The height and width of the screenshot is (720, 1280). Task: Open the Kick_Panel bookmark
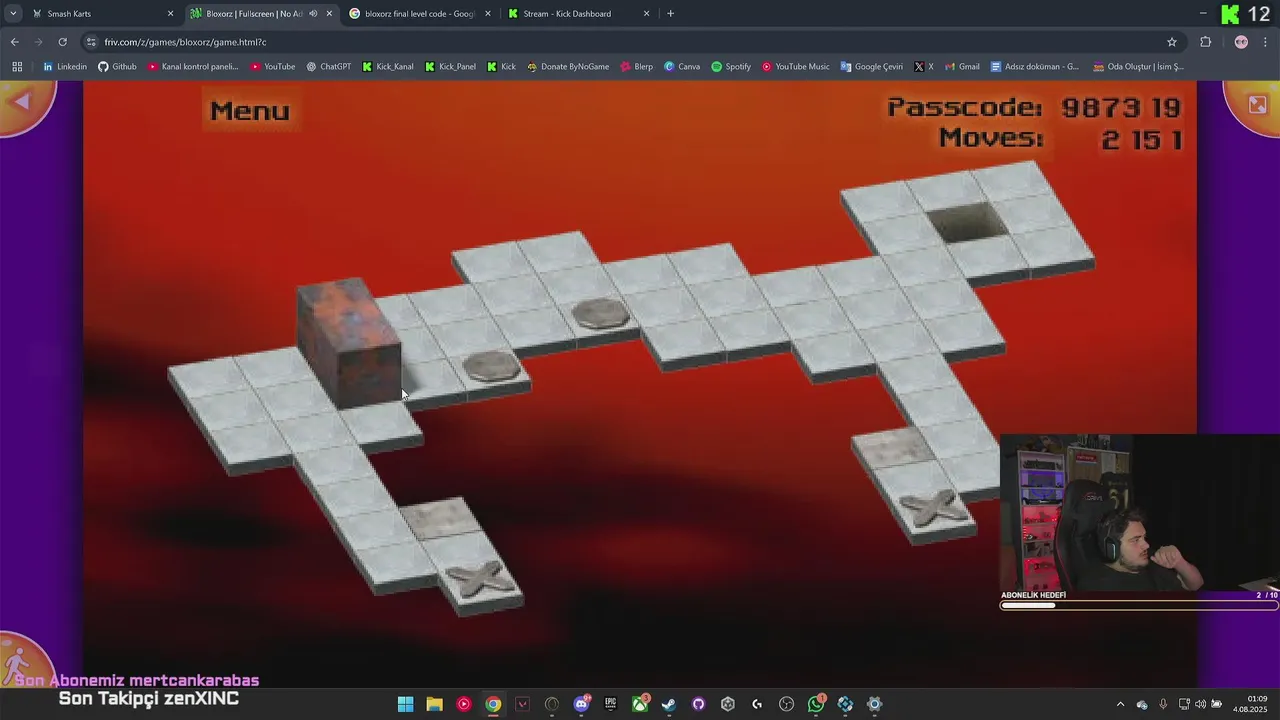(451, 67)
